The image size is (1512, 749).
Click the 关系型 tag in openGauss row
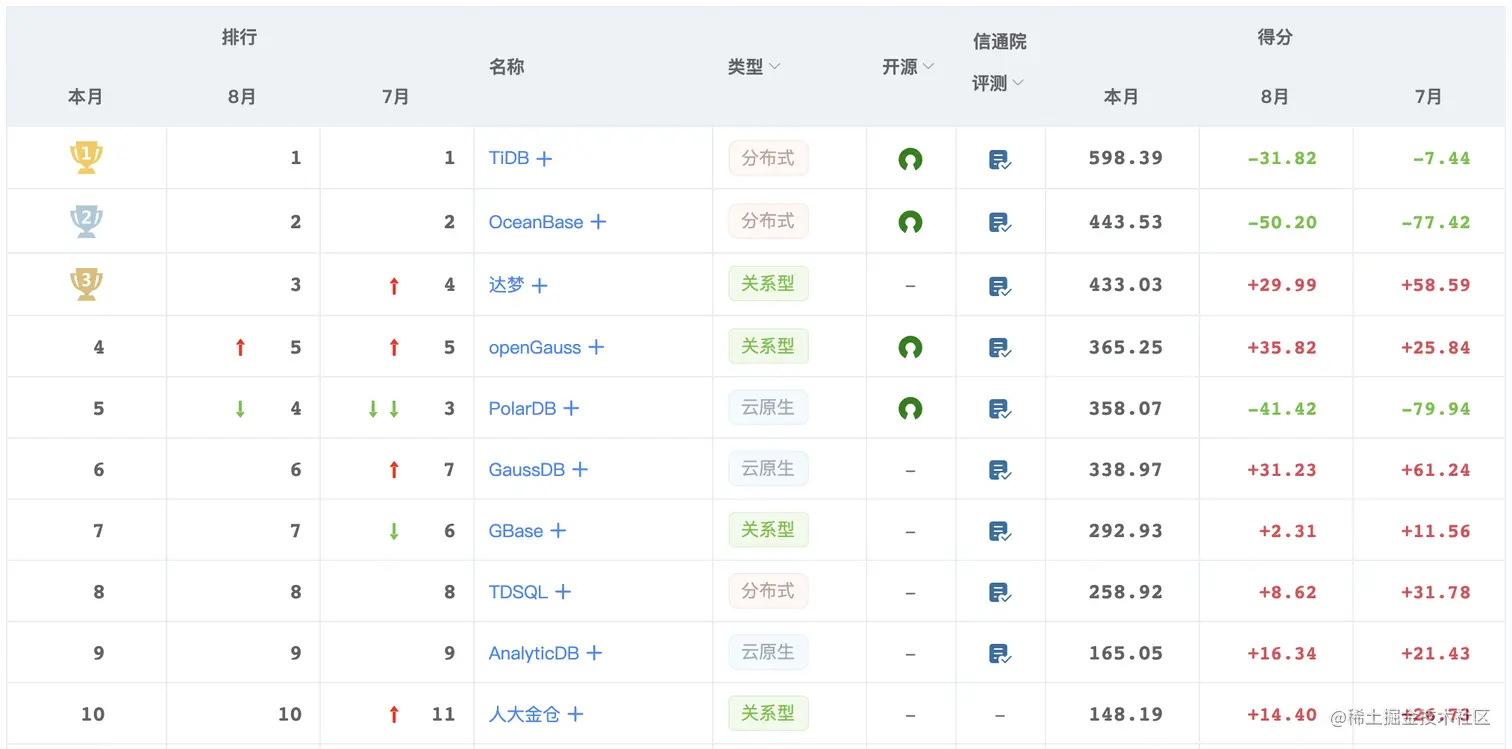click(768, 346)
